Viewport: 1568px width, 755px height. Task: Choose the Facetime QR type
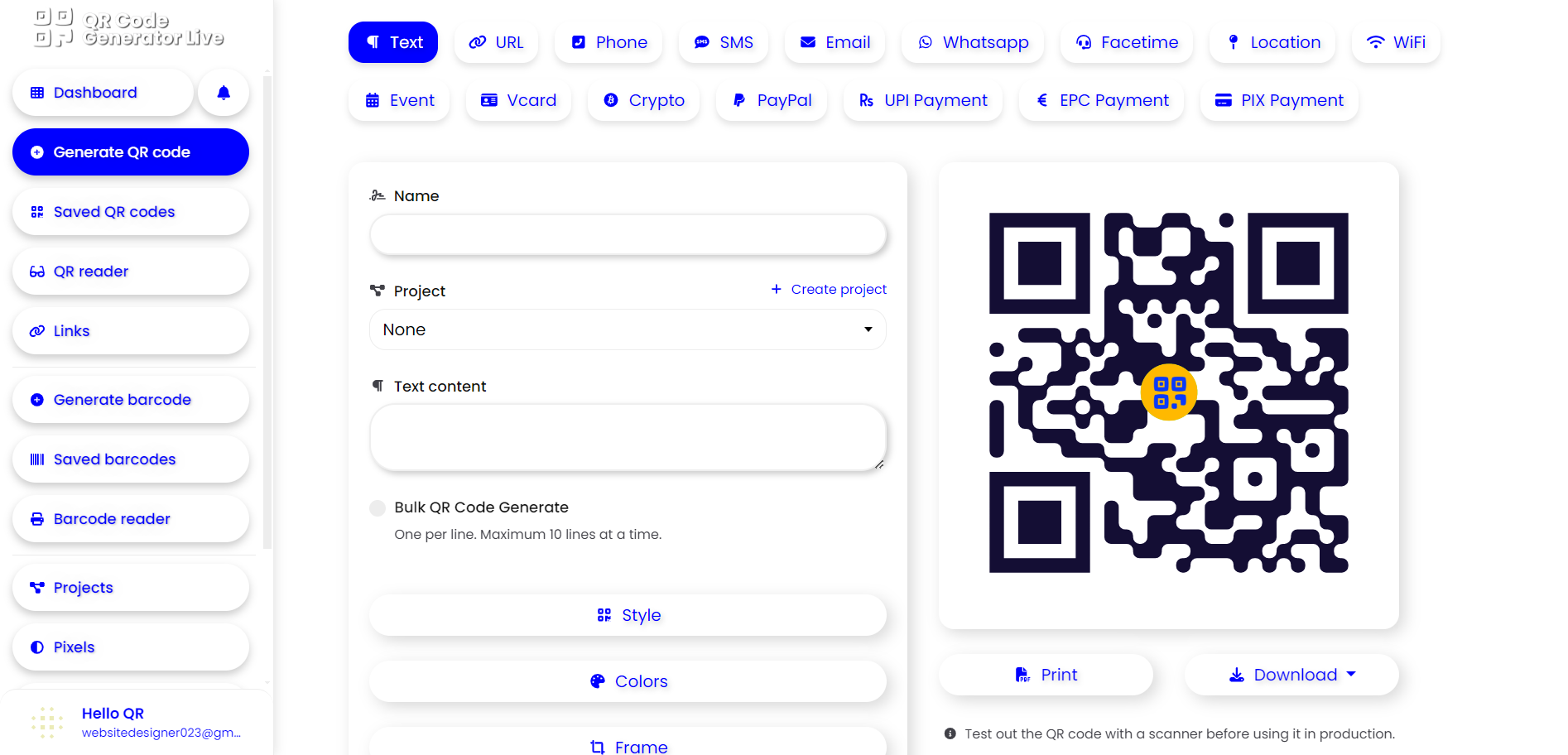click(x=1127, y=42)
